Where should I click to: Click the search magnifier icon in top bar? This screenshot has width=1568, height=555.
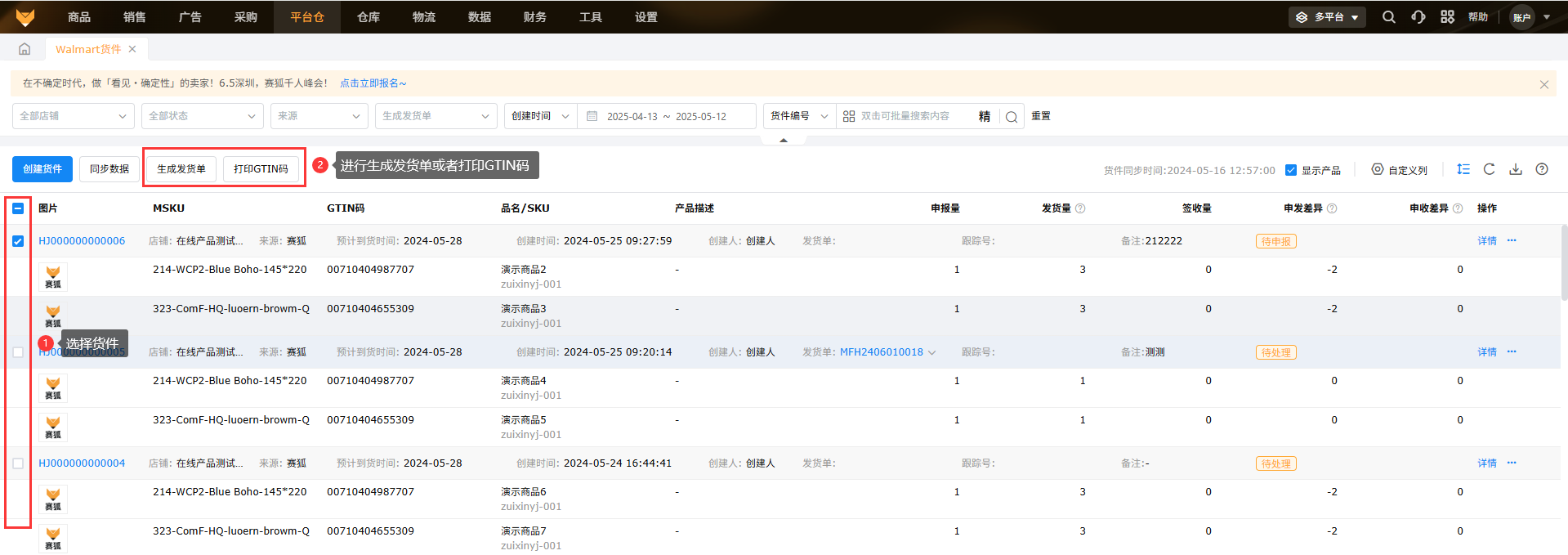coord(1388,17)
